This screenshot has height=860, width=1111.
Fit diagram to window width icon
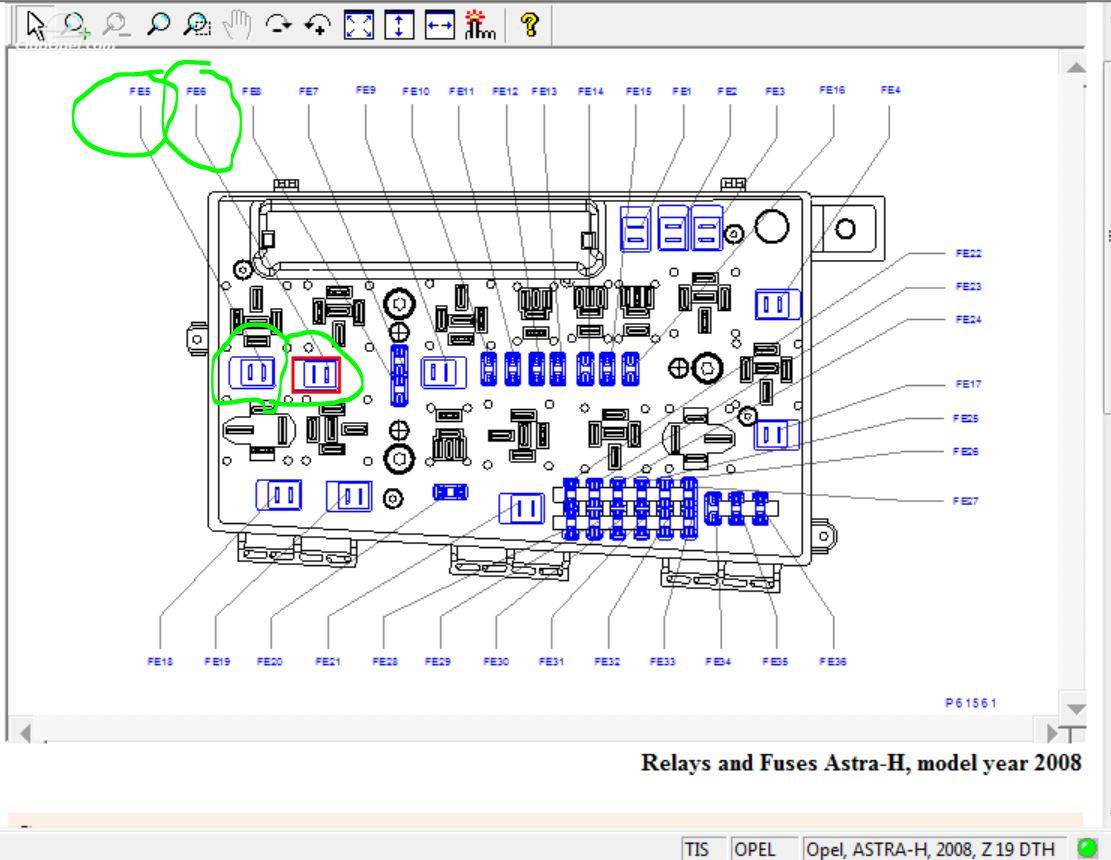pyautogui.click(x=440, y=26)
